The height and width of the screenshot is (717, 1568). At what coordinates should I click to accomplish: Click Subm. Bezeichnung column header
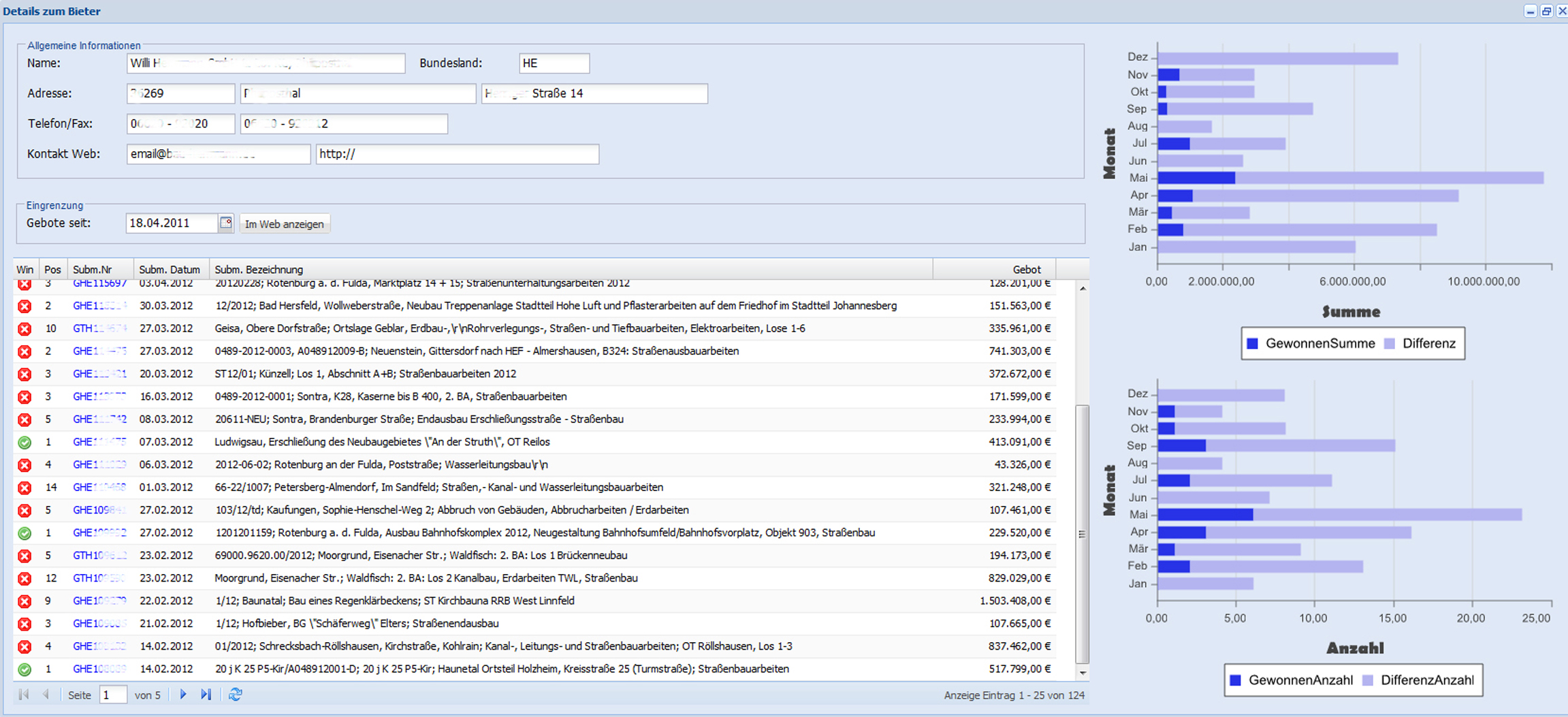tap(259, 270)
